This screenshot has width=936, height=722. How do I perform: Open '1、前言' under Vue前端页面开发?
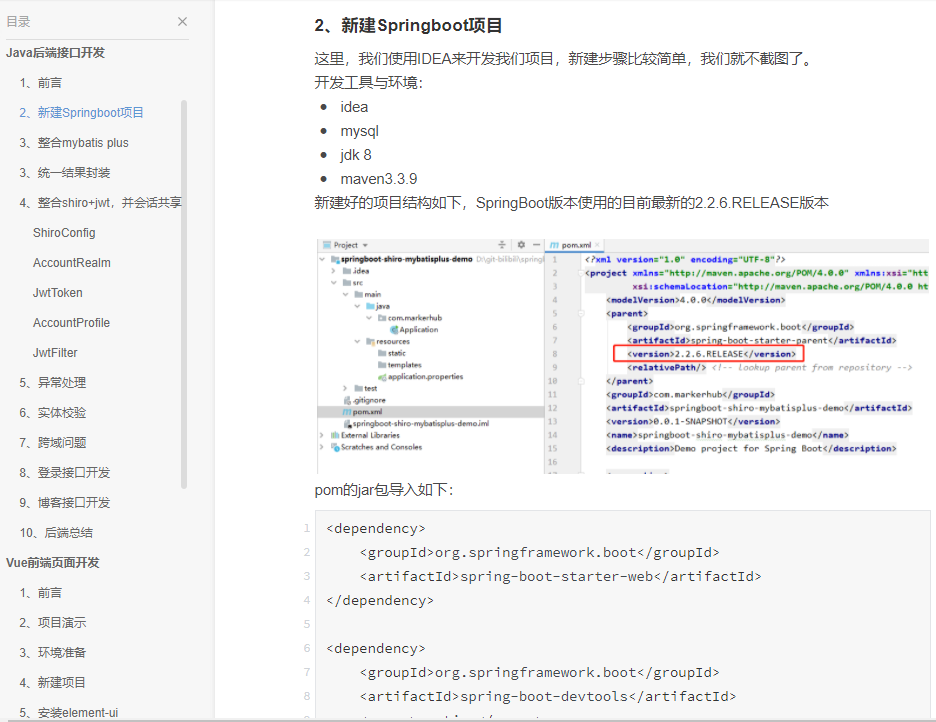coord(41,593)
